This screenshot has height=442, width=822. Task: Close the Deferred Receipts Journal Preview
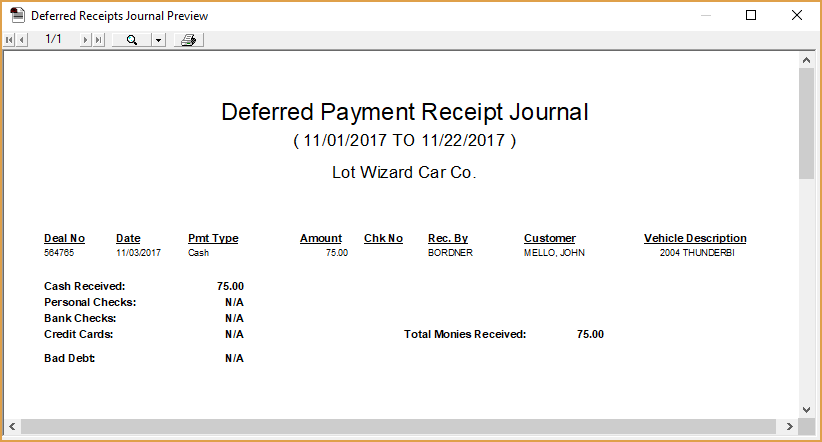pyautogui.click(x=797, y=15)
